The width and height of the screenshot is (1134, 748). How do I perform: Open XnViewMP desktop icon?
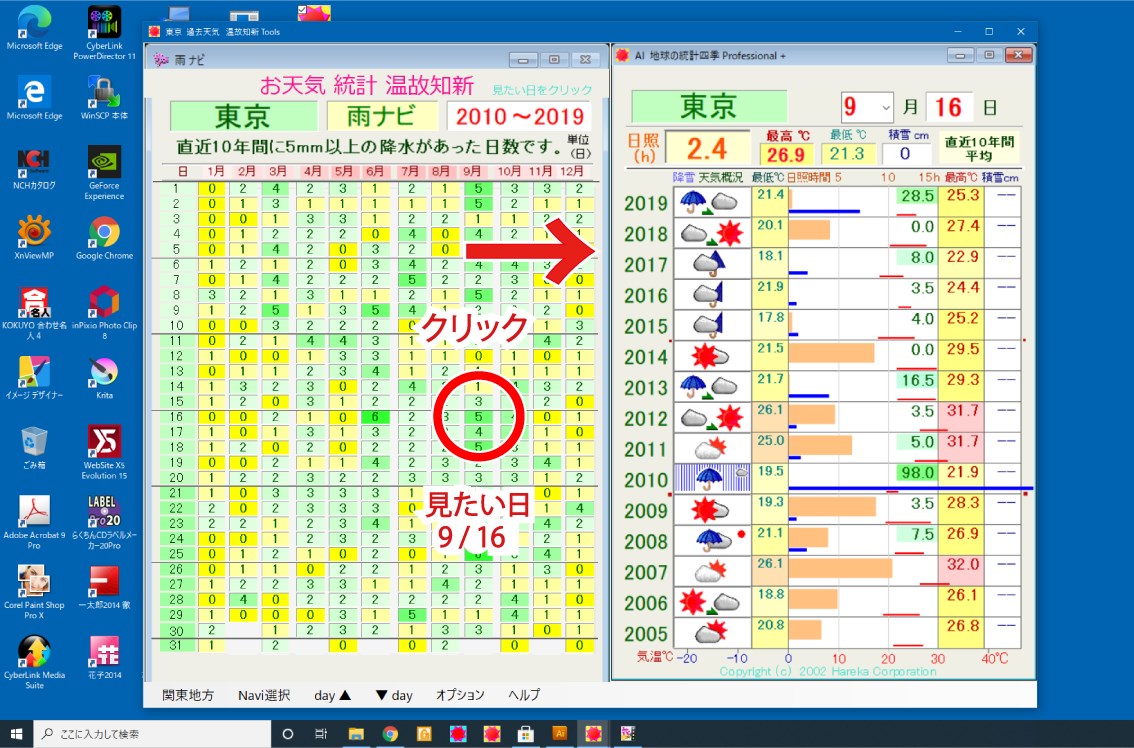33,238
